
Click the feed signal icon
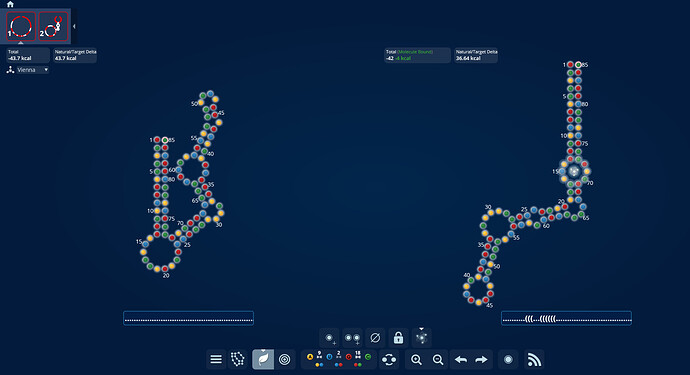[x=534, y=360]
